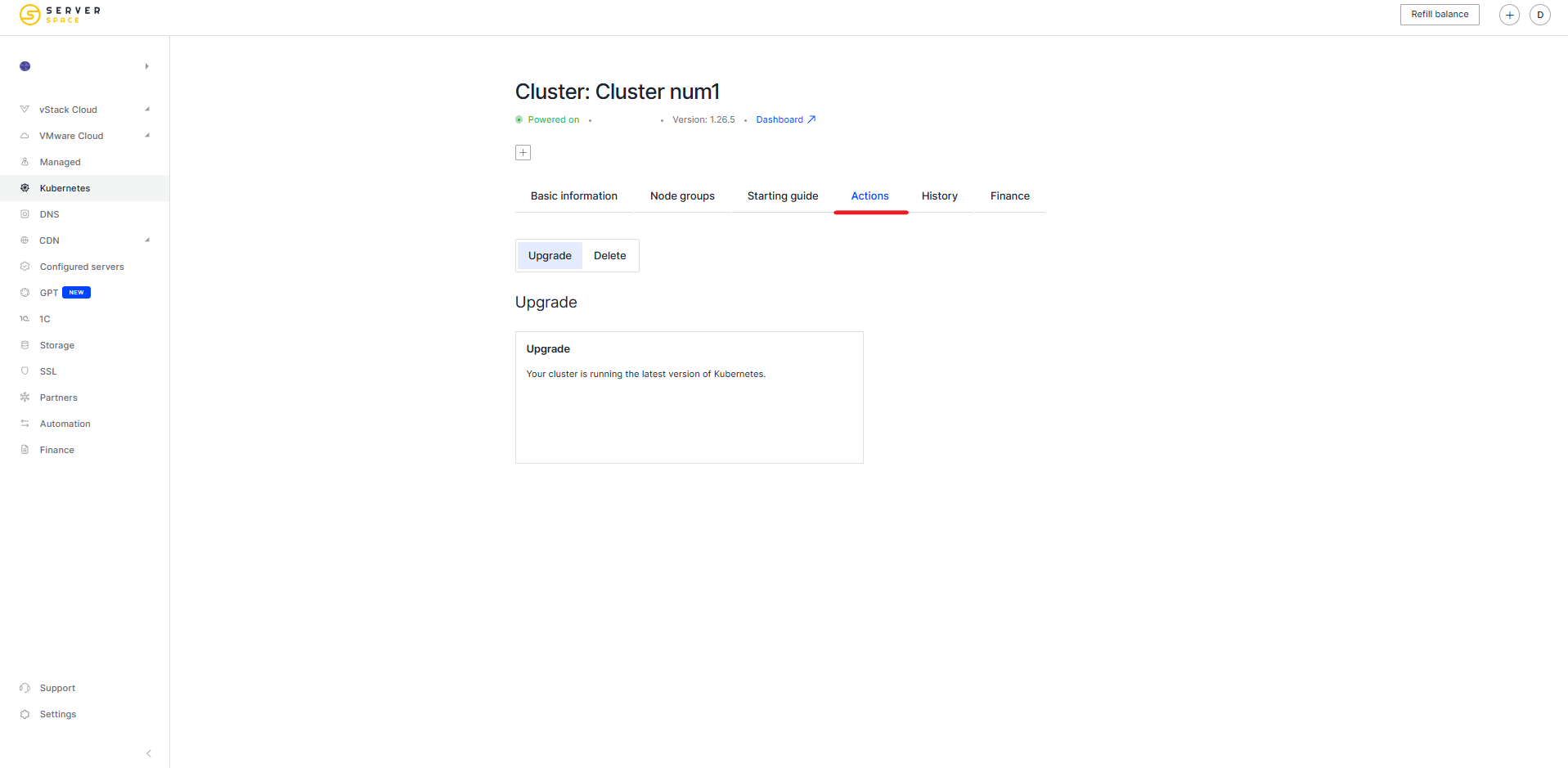Click the Version: 1.26.5 text
Screen dimensions: 1568x768
pyautogui.click(x=704, y=119)
